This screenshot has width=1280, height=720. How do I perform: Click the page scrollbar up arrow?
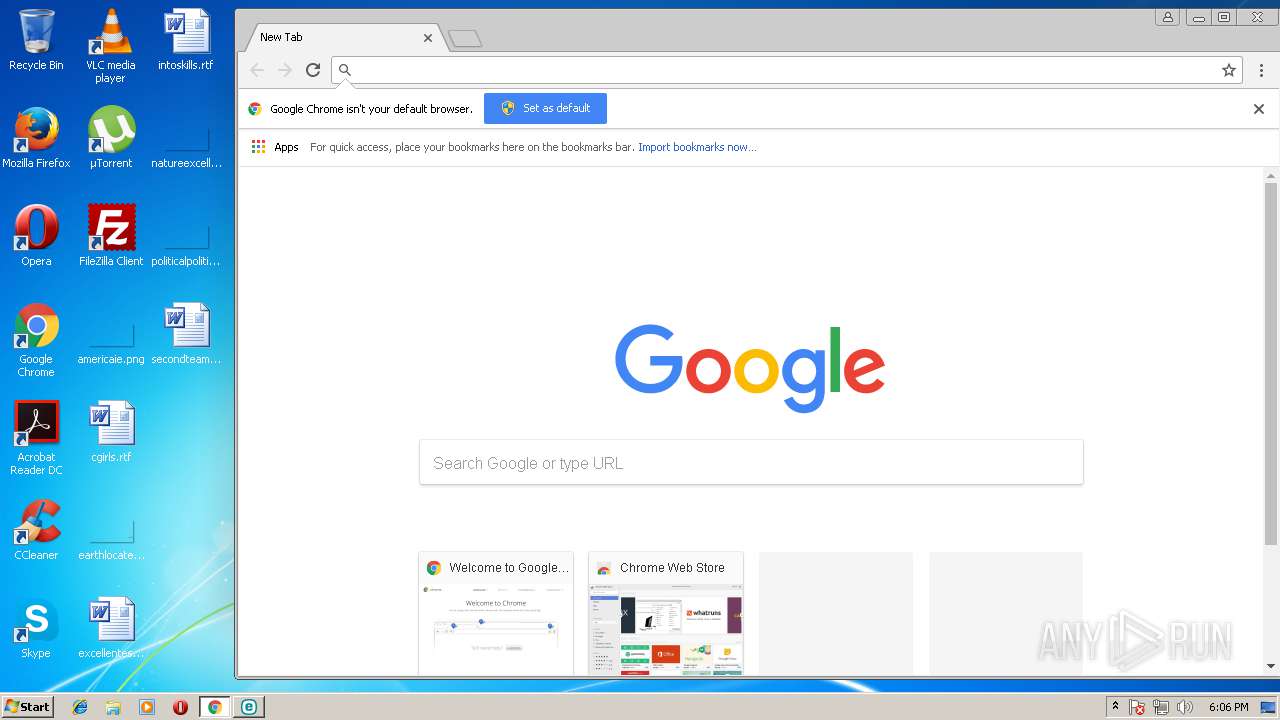click(x=1271, y=176)
